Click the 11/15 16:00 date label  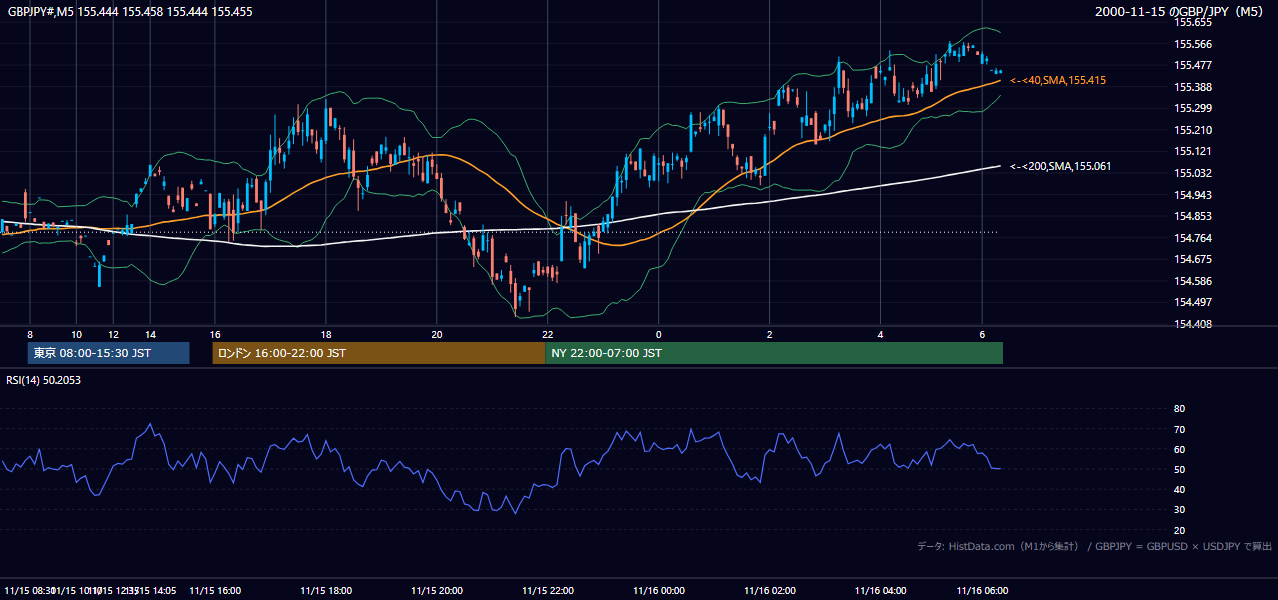[x=215, y=591]
